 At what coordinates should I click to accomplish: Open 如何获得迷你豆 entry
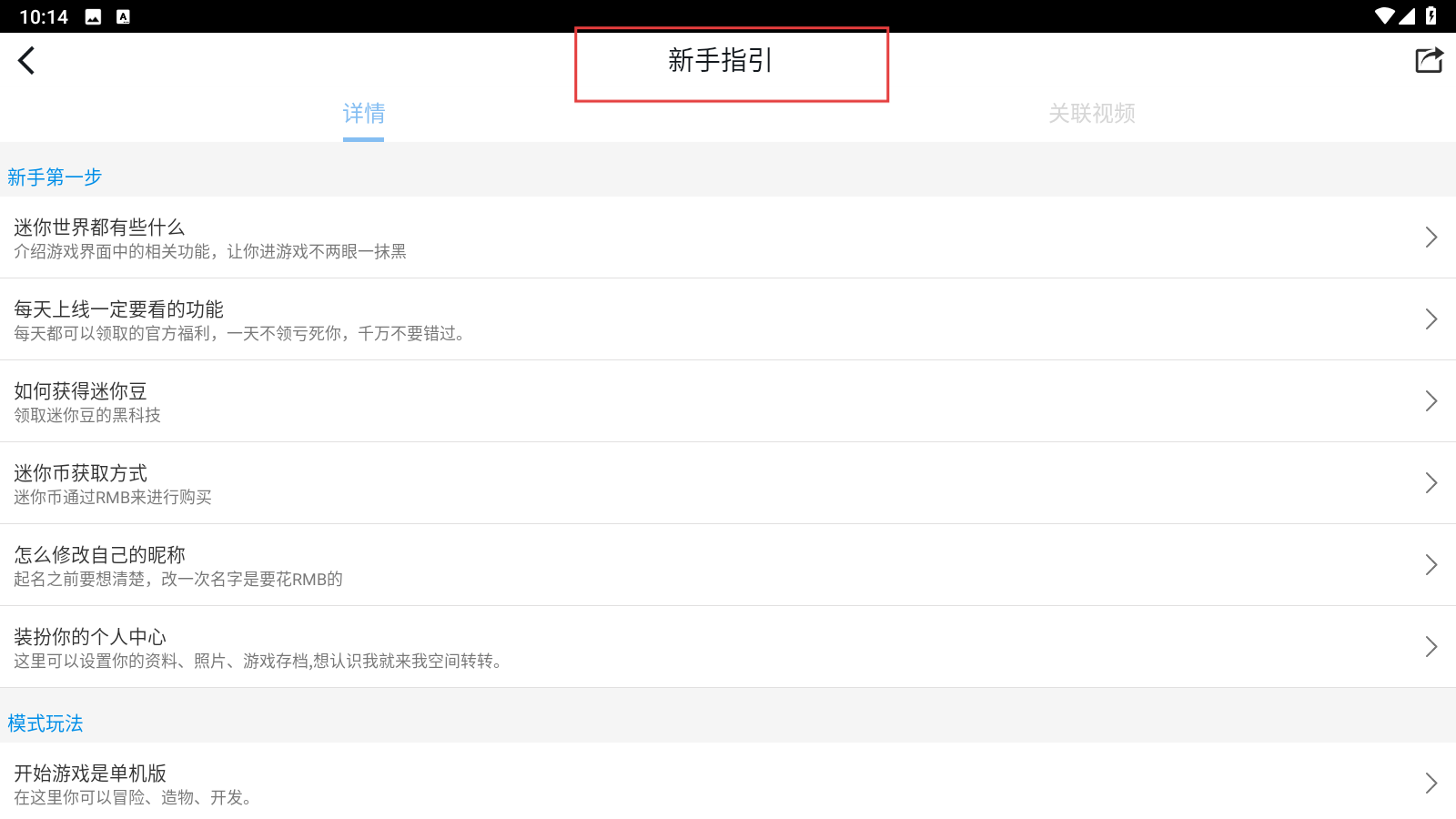728,401
